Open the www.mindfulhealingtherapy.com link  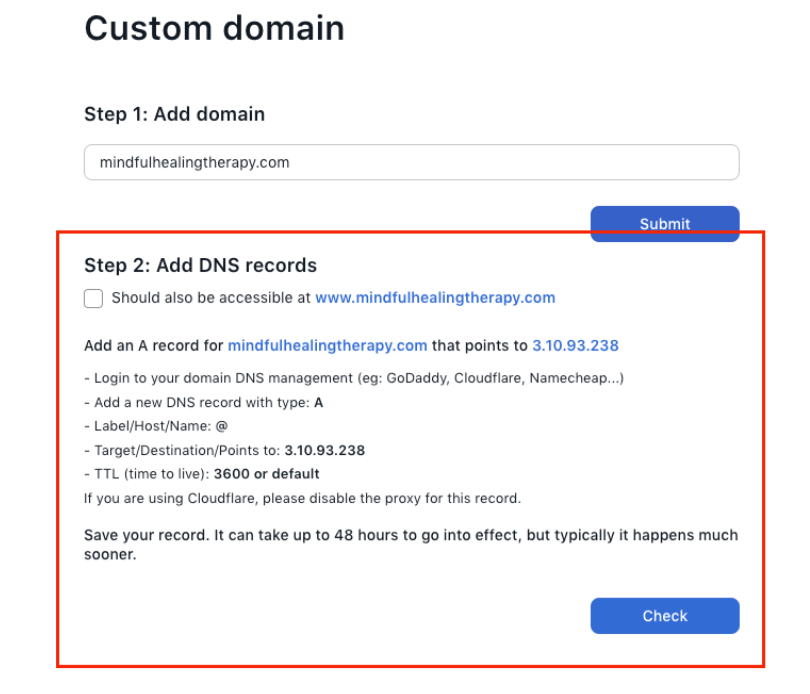[x=435, y=298]
